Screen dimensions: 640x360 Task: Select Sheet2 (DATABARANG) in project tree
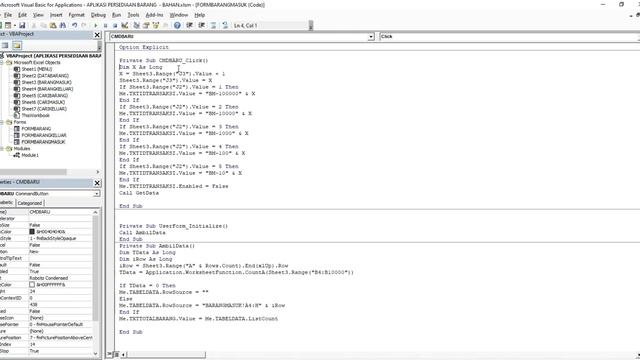(45, 76)
